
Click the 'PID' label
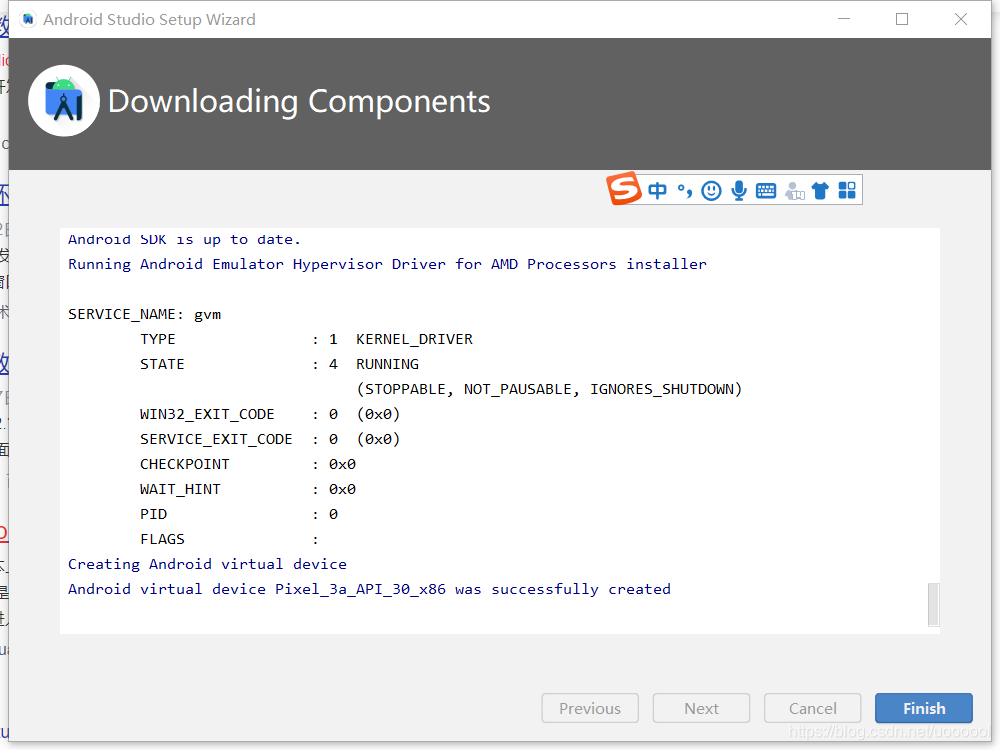pyautogui.click(x=153, y=514)
